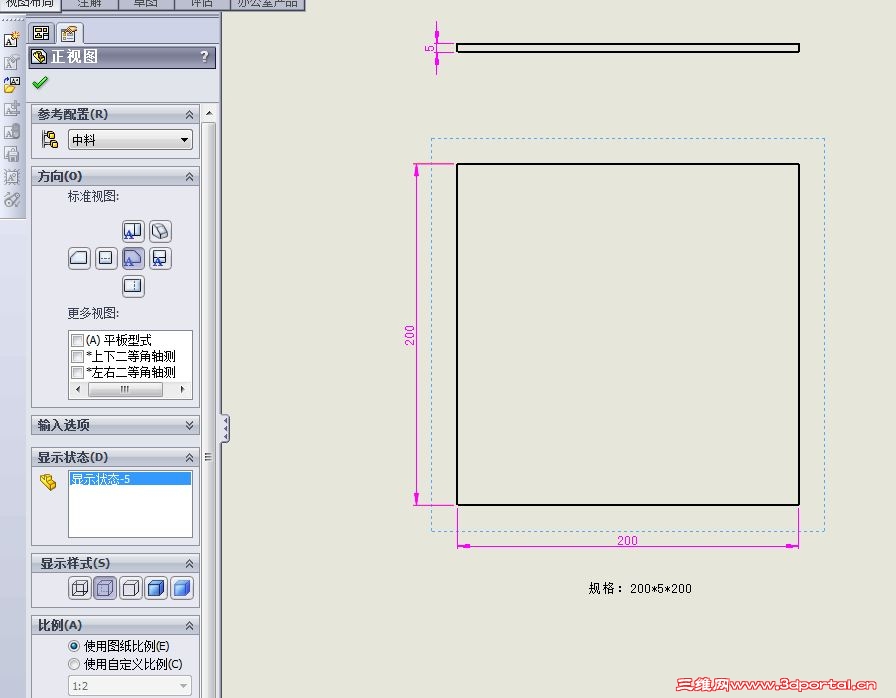This screenshot has height=698, width=896.
Task: Click the sidebar A-with-folder import icon
Action: point(11,85)
